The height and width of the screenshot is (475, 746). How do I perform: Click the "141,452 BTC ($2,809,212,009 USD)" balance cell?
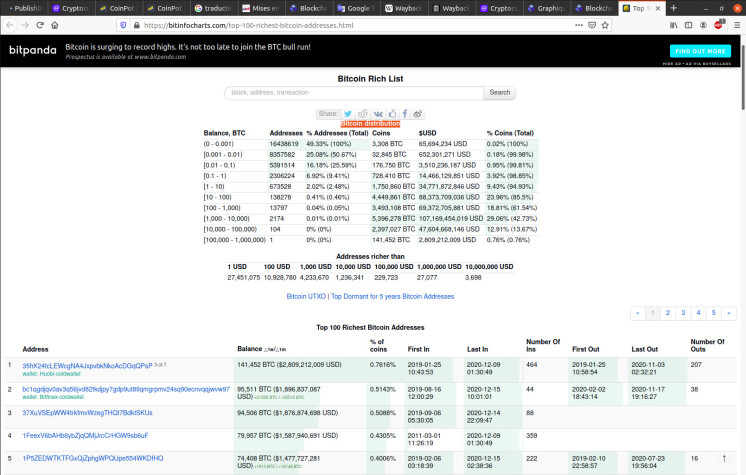[x=289, y=365]
